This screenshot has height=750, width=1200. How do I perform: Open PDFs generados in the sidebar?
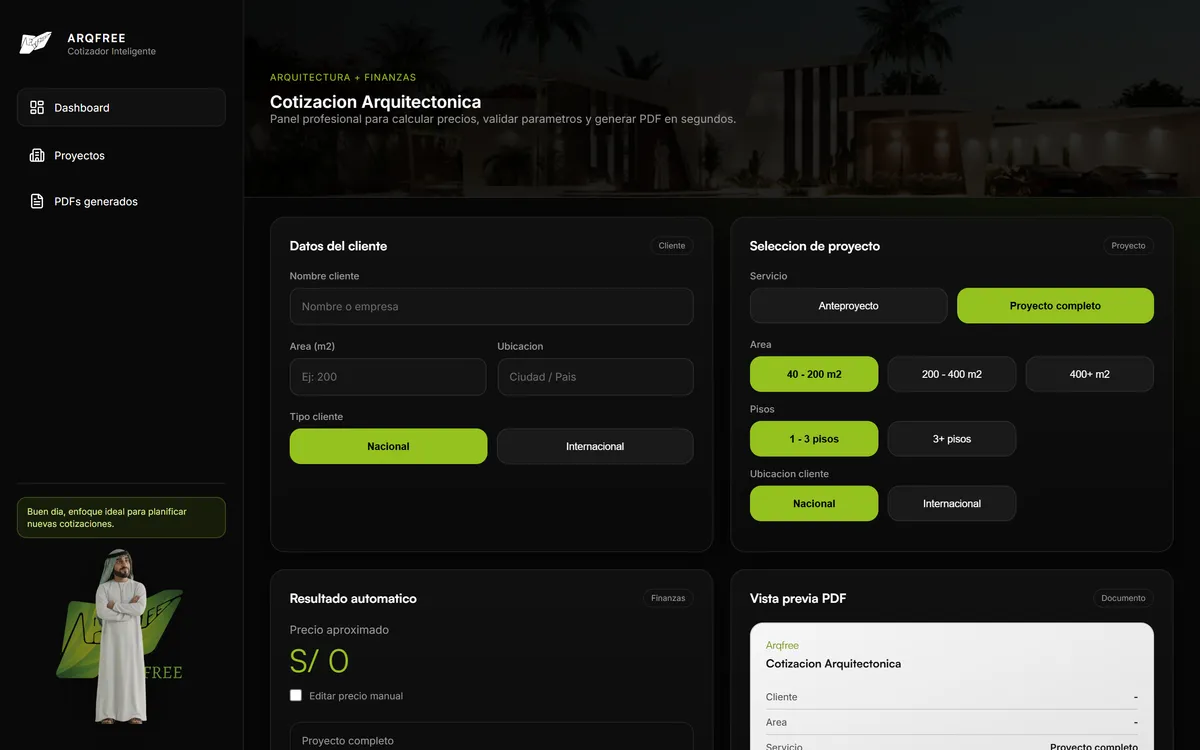[121, 201]
